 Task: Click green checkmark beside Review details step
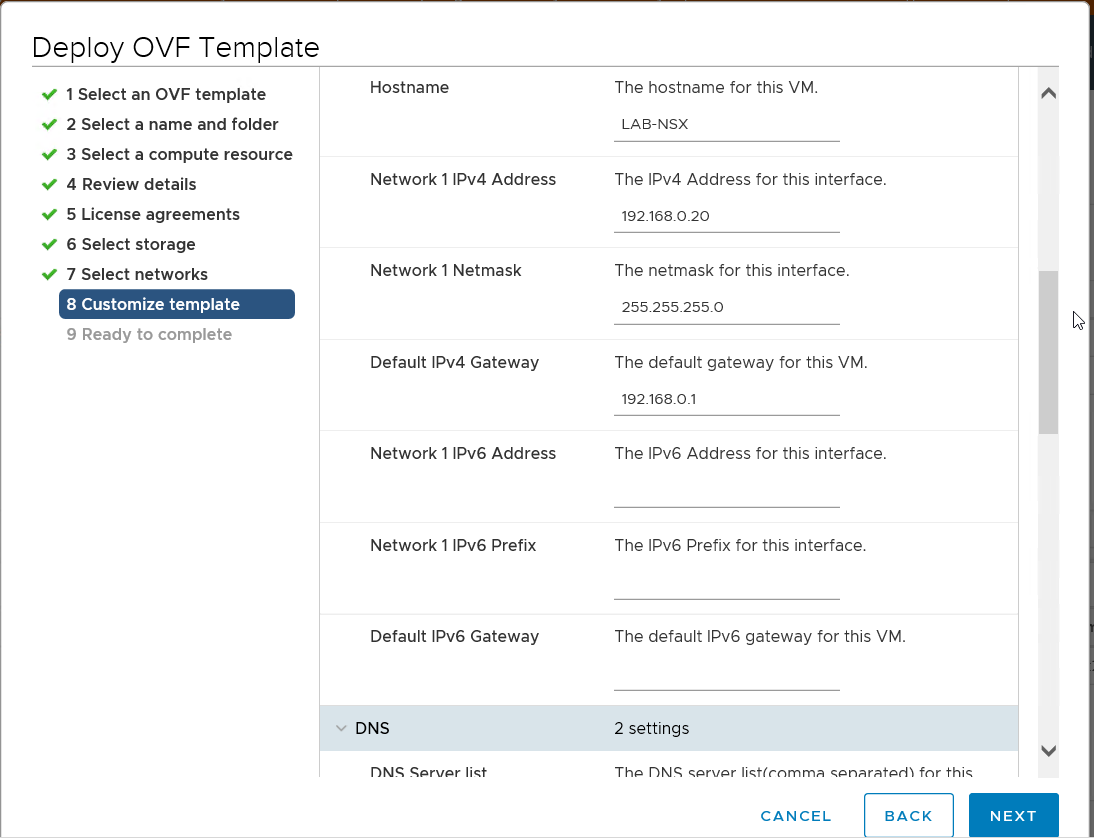coord(49,184)
